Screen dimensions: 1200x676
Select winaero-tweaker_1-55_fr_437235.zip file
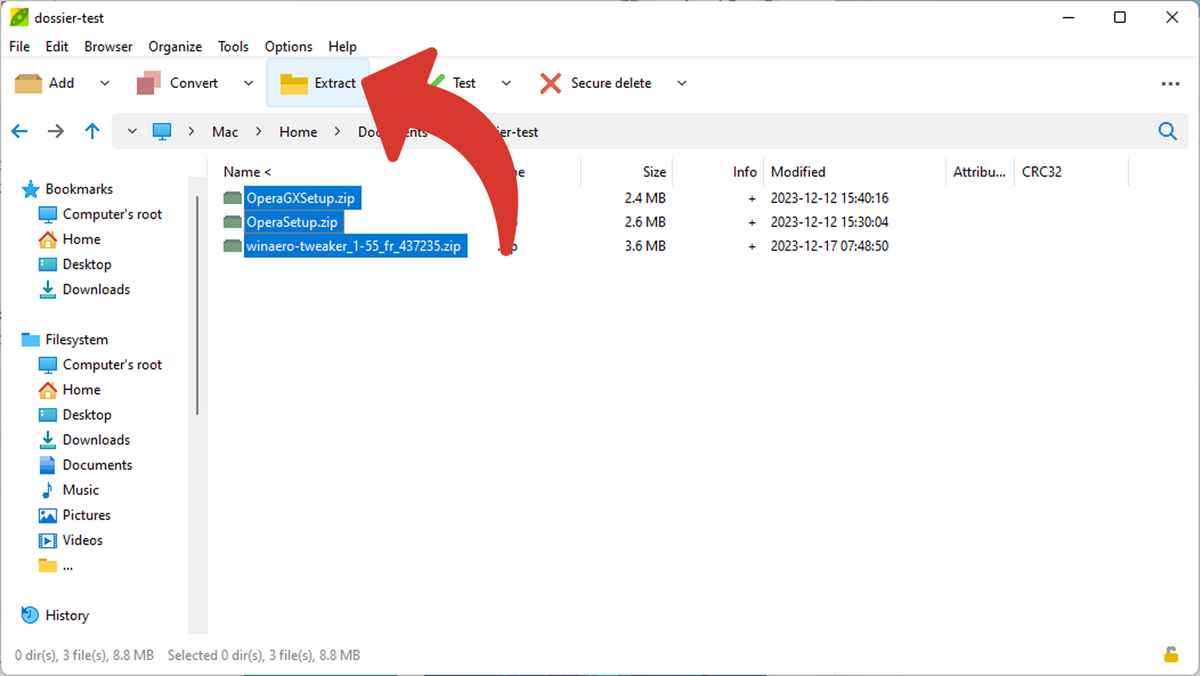[x=353, y=246]
